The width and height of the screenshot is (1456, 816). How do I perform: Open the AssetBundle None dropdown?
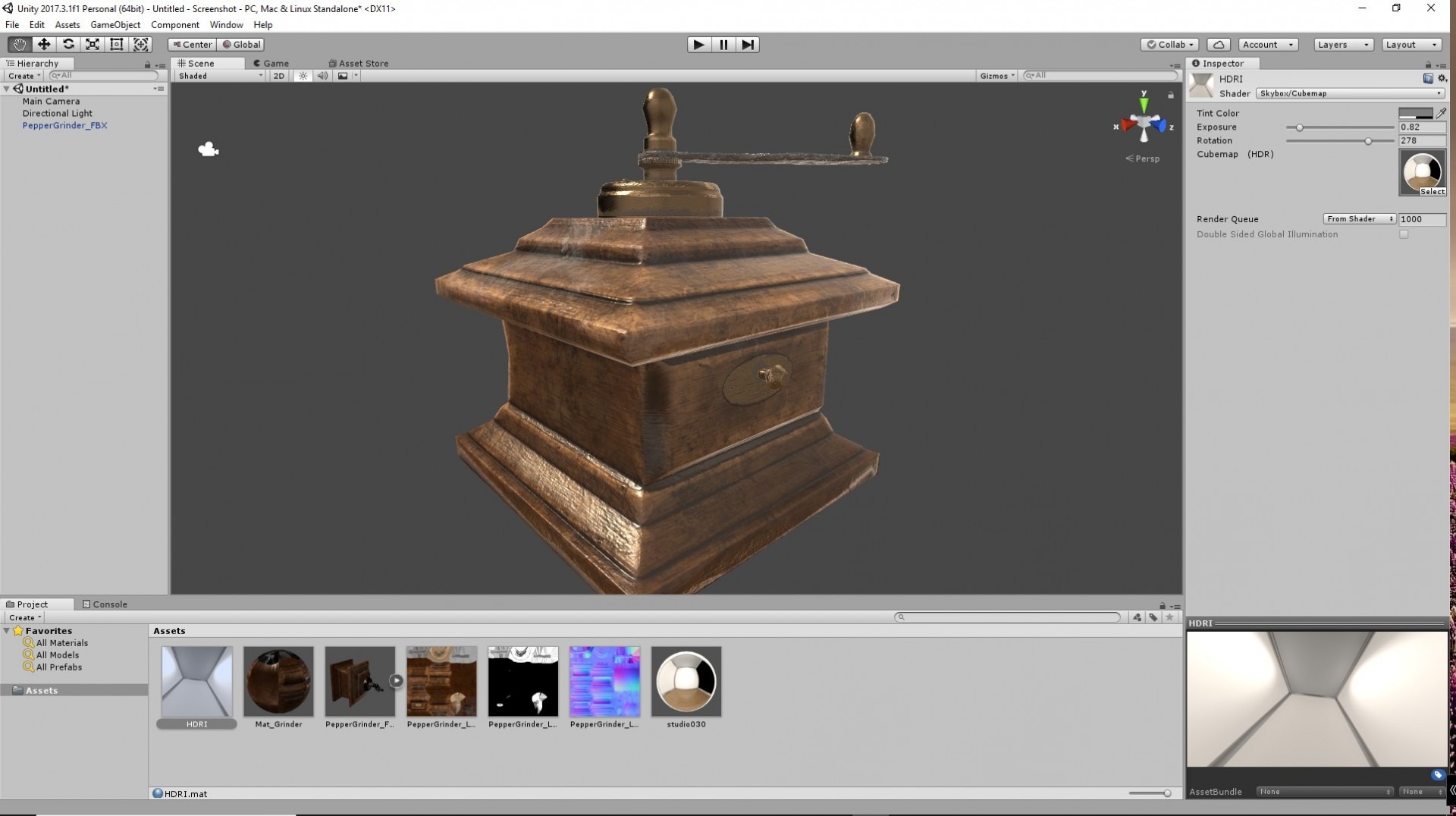click(x=1324, y=792)
